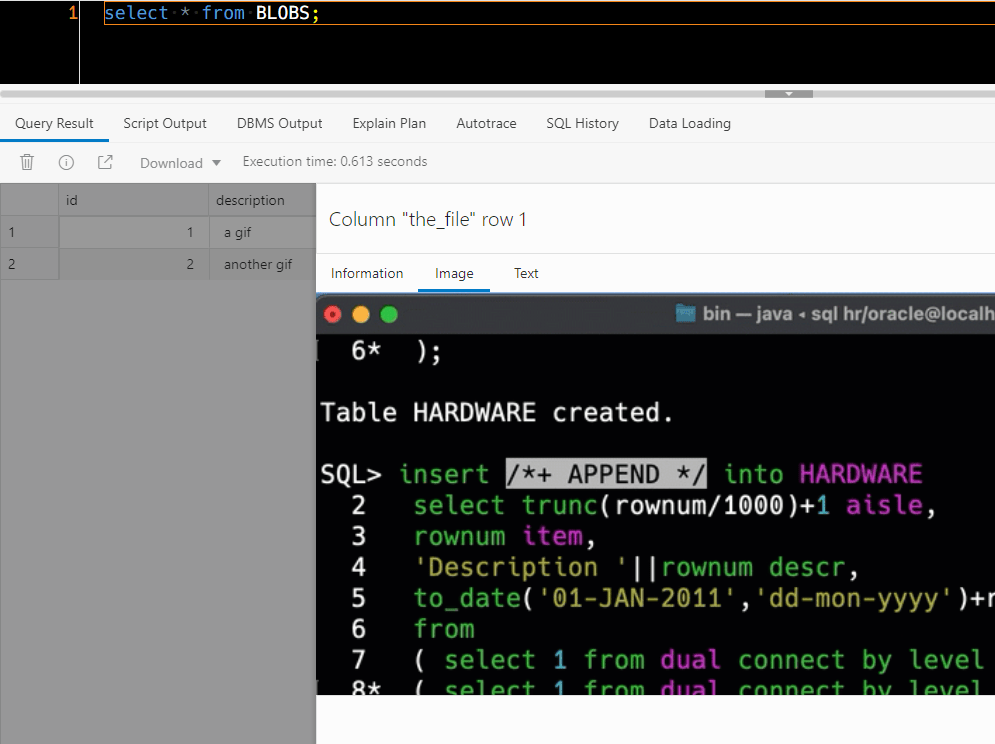Click id cell in 'another gif' row
This screenshot has width=995, height=744.
coord(134,264)
